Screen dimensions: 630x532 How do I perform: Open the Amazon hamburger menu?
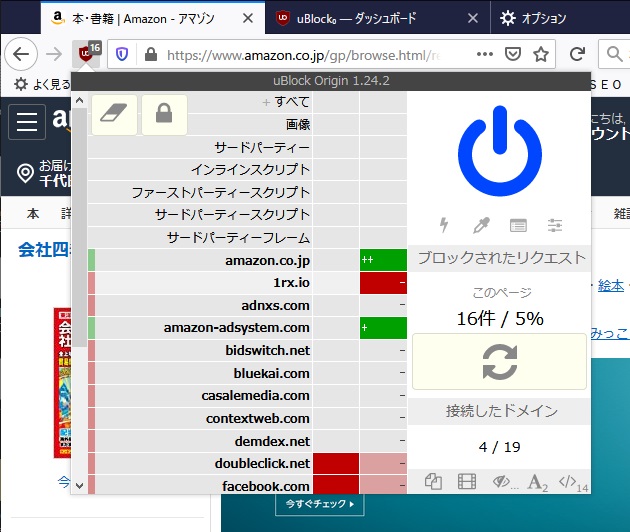[x=27, y=121]
